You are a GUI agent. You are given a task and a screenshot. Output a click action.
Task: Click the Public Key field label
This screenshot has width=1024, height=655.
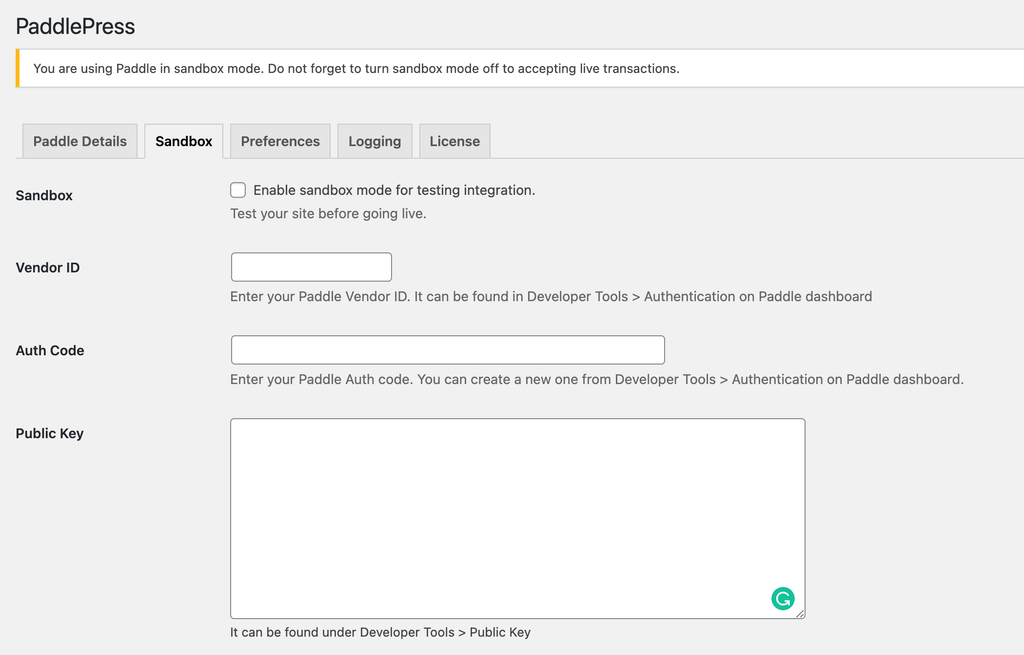click(x=50, y=434)
